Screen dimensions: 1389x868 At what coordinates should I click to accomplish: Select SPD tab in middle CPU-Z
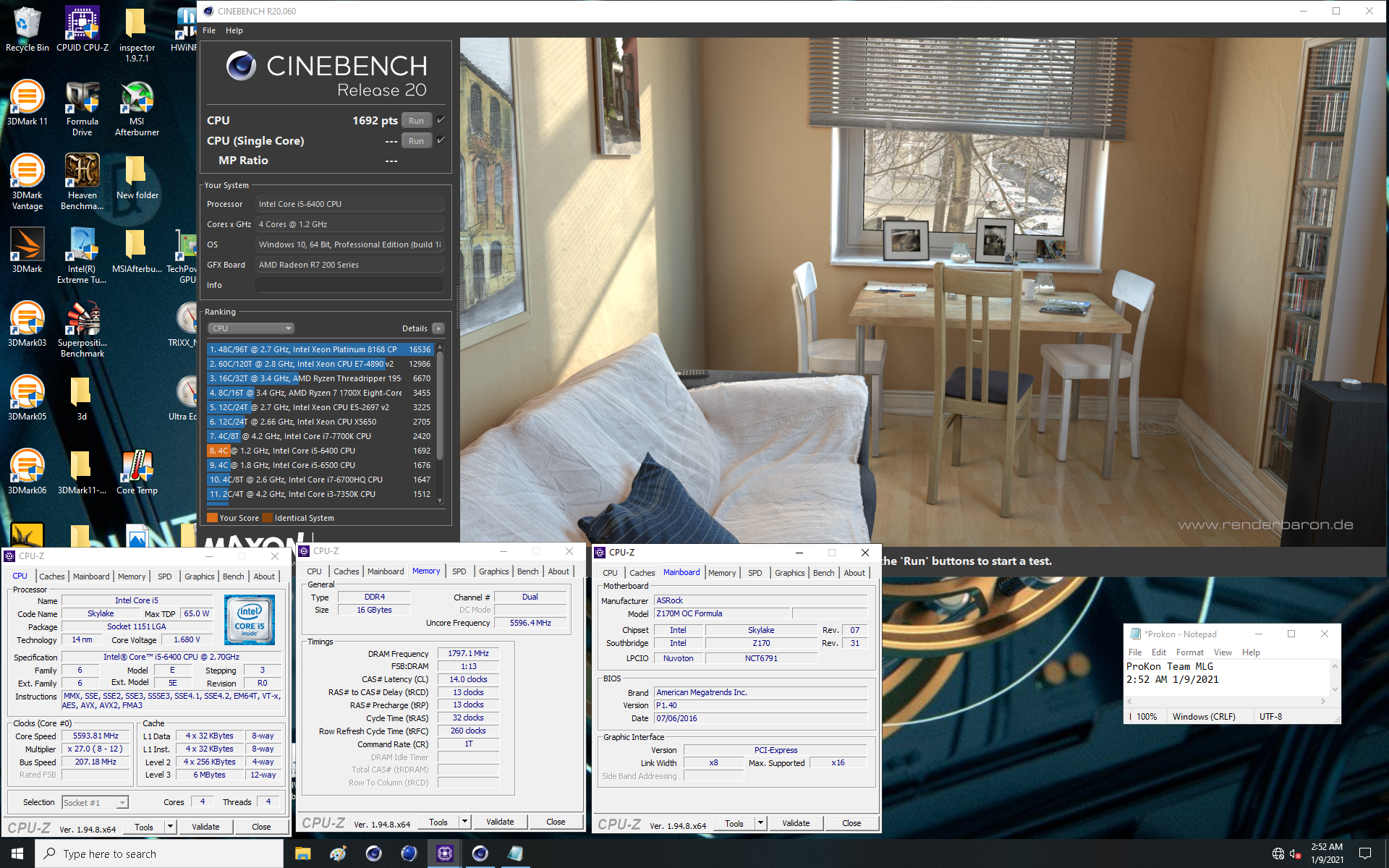coord(459,571)
